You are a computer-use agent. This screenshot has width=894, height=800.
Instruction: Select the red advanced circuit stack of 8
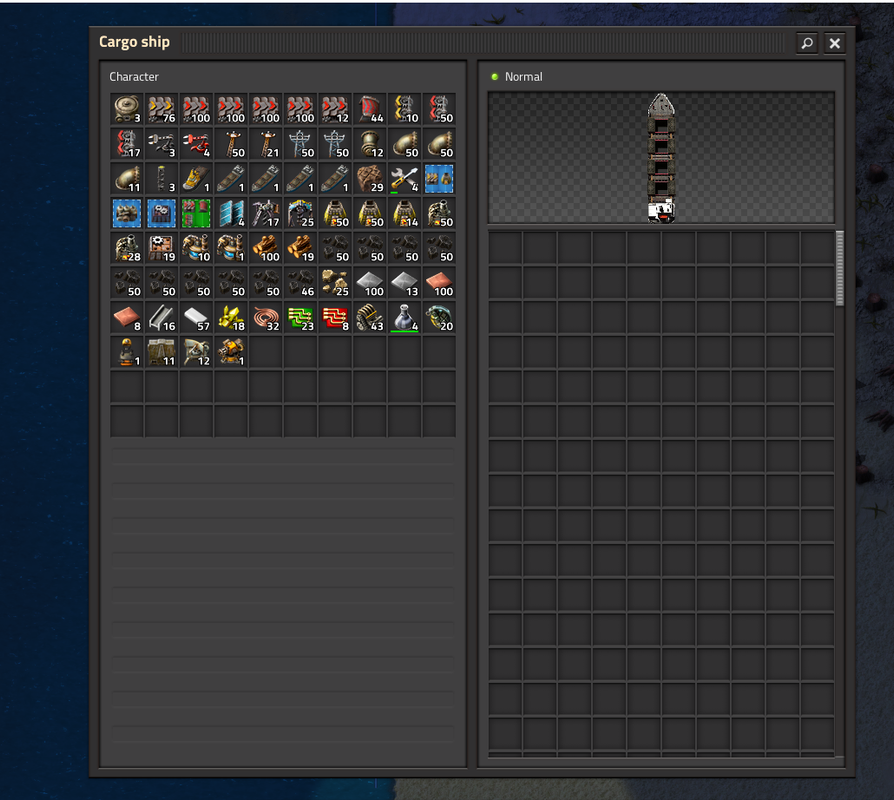[x=335, y=318]
